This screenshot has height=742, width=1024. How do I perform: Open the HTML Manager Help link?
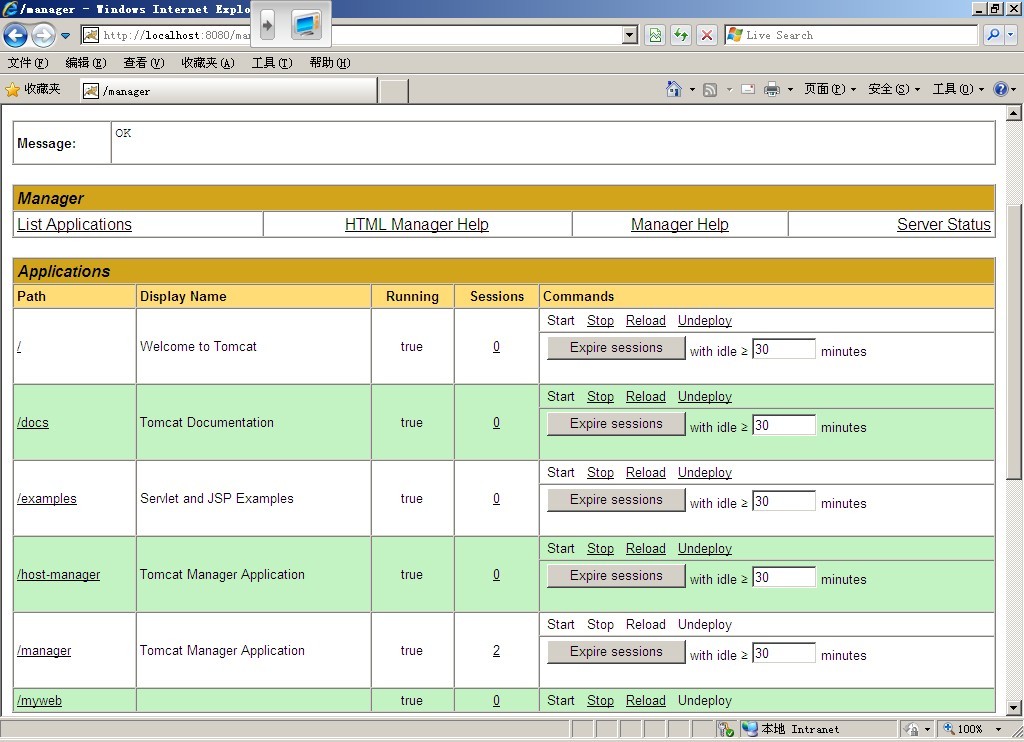coord(417,224)
